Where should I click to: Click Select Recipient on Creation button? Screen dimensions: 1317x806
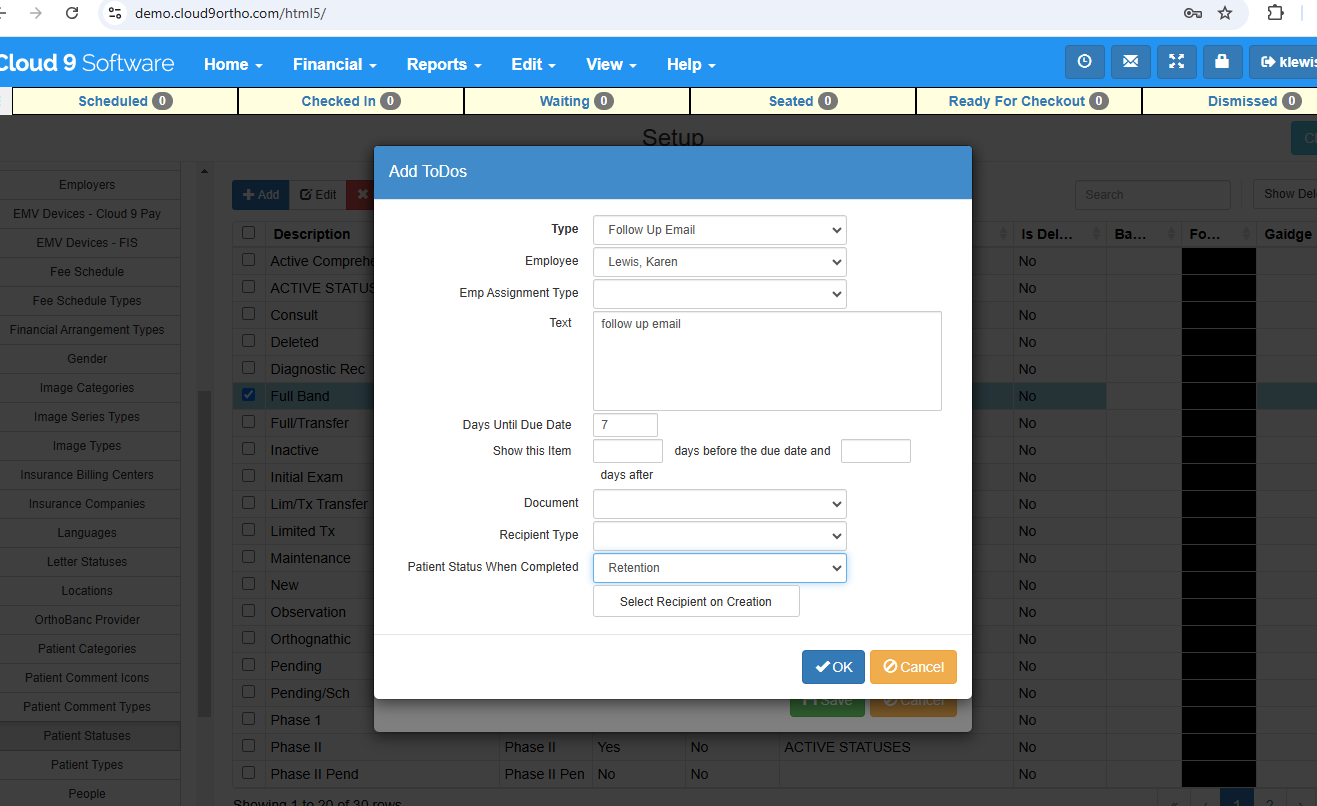[x=696, y=602]
